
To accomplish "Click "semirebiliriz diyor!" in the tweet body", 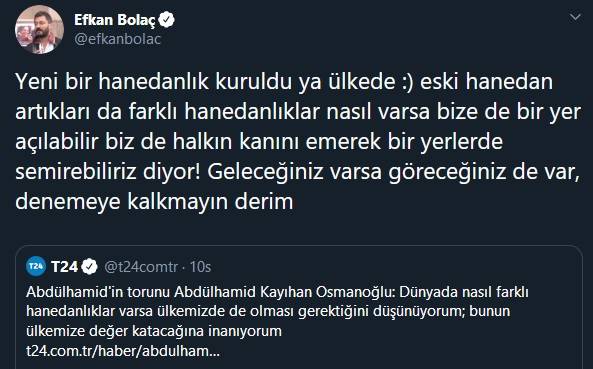I will click(x=108, y=172).
